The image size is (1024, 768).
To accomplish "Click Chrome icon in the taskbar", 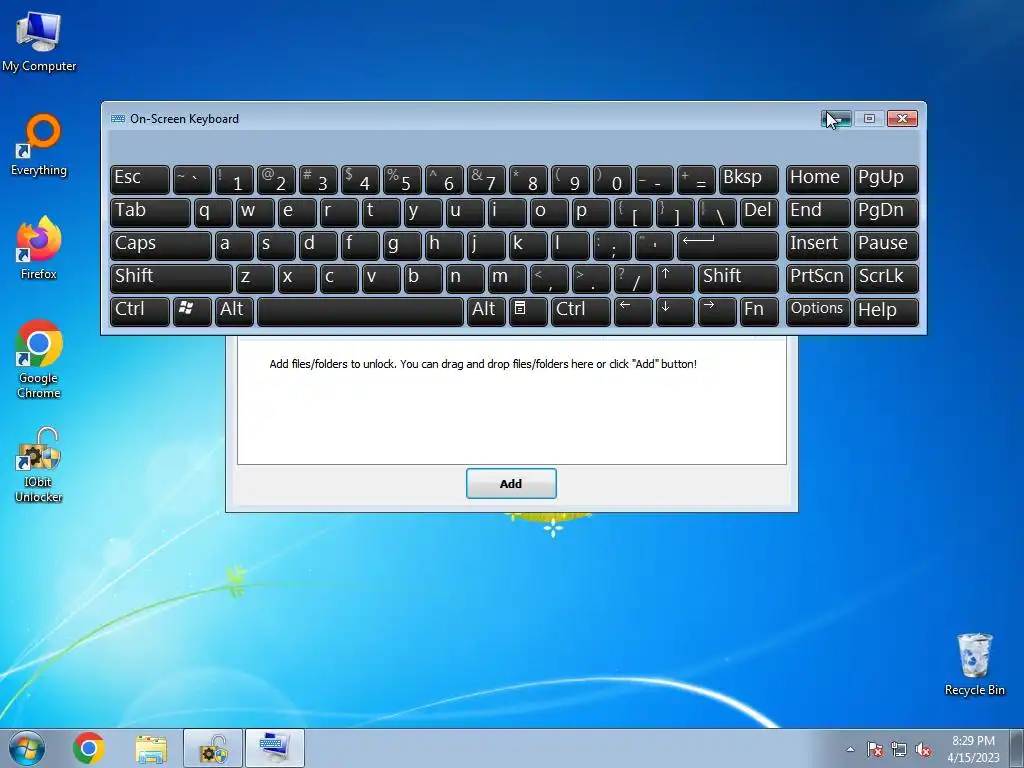I will (89, 748).
